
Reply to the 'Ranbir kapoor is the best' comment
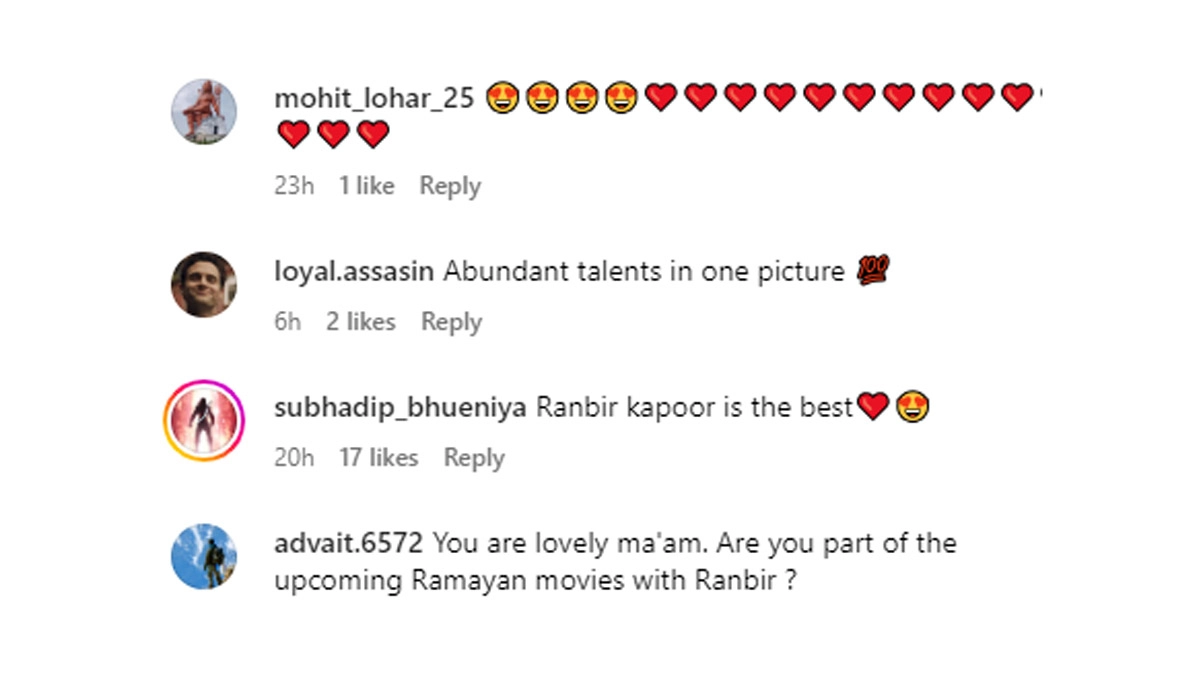474,458
